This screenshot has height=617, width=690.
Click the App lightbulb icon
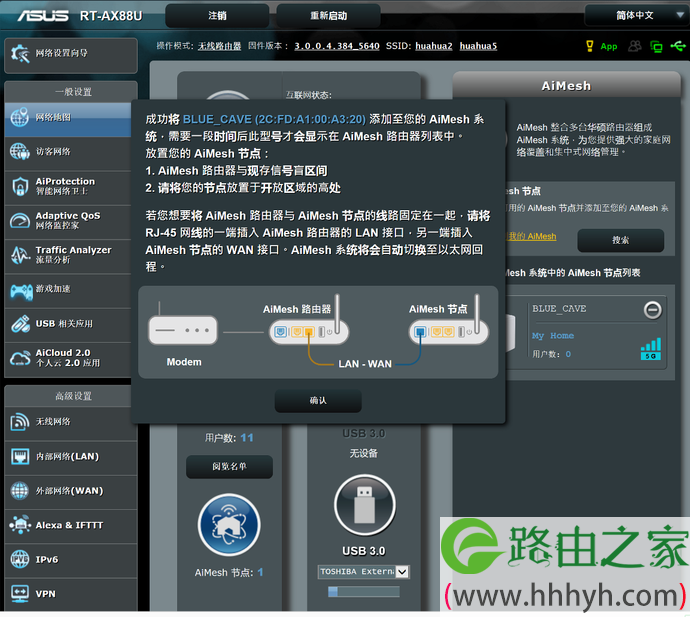coord(590,46)
